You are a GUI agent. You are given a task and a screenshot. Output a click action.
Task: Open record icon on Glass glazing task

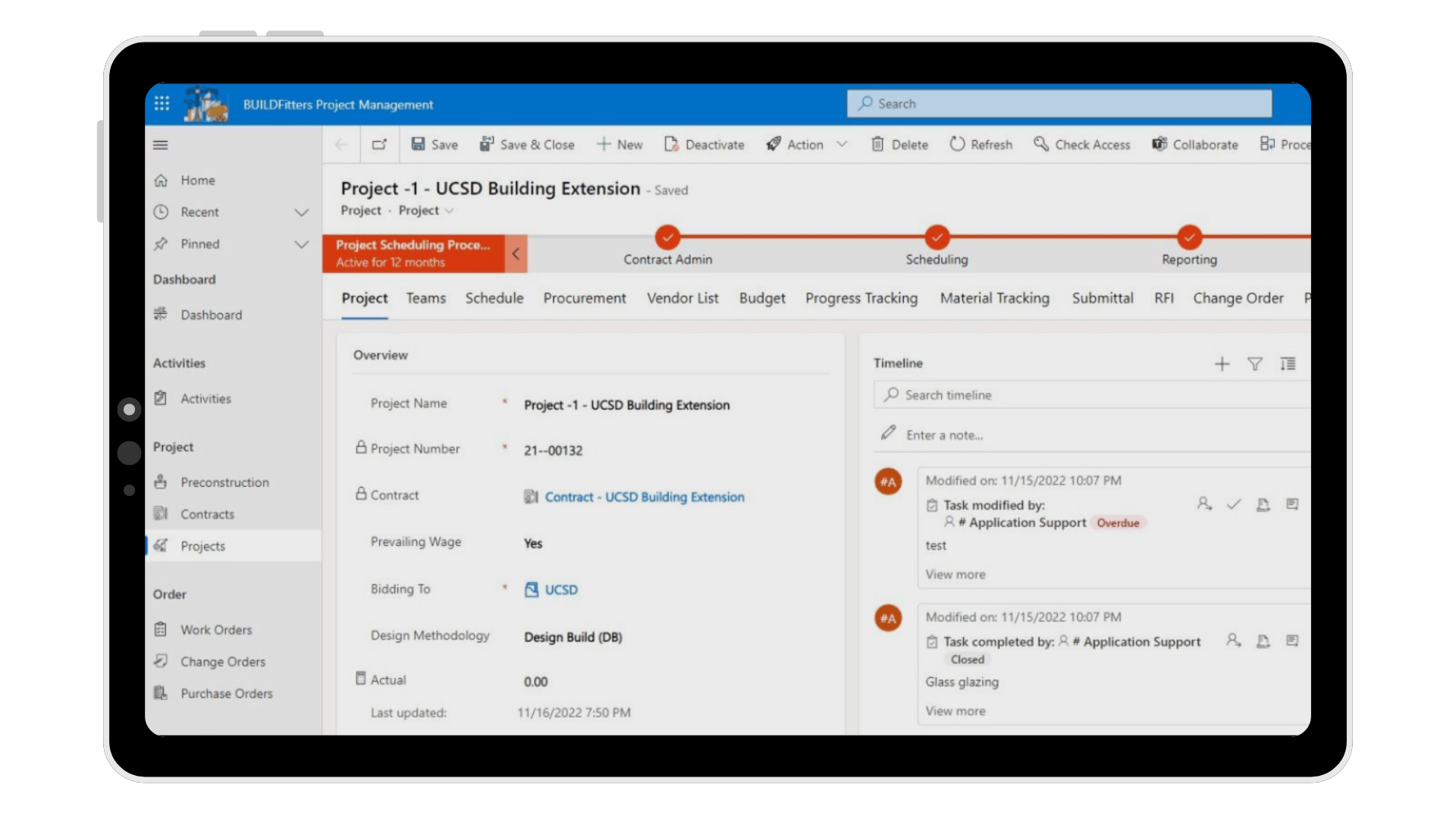tap(1292, 641)
